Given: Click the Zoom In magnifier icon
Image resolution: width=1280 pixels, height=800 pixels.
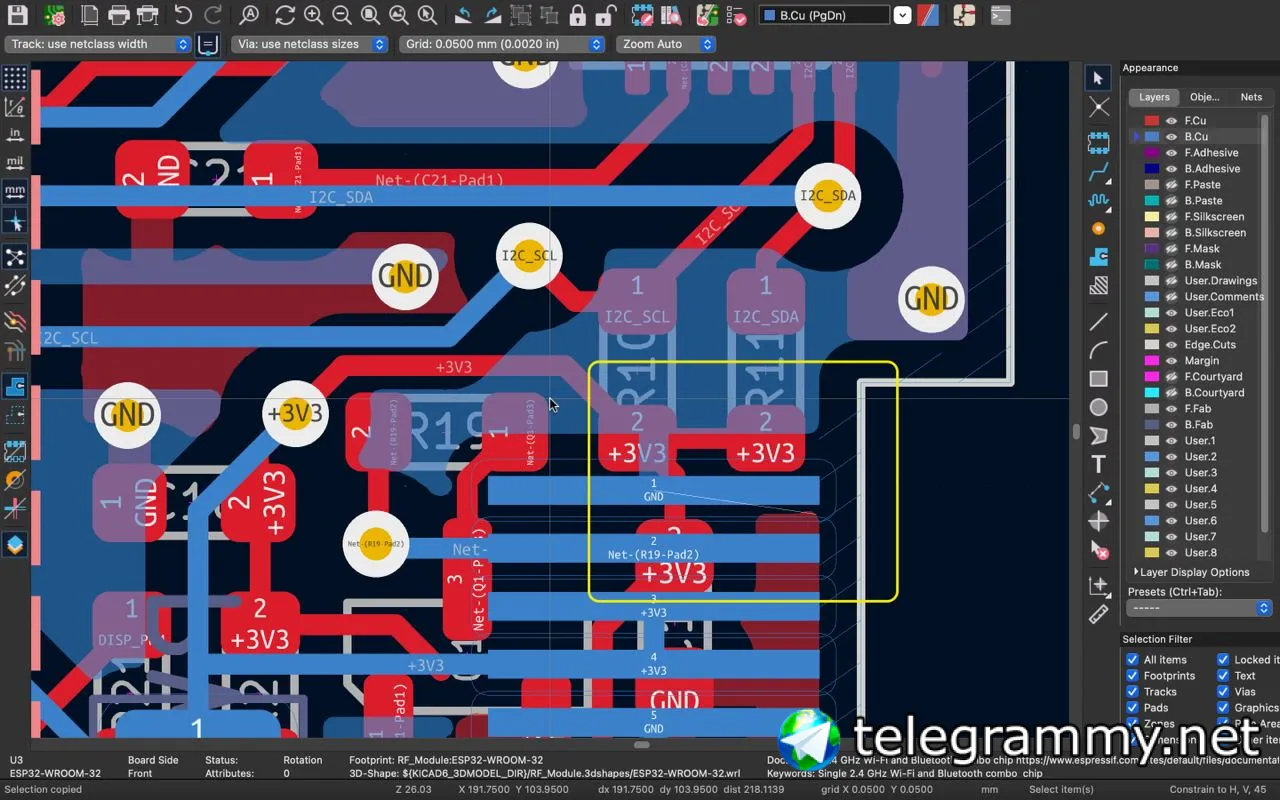Looking at the screenshot, I should 313,15.
